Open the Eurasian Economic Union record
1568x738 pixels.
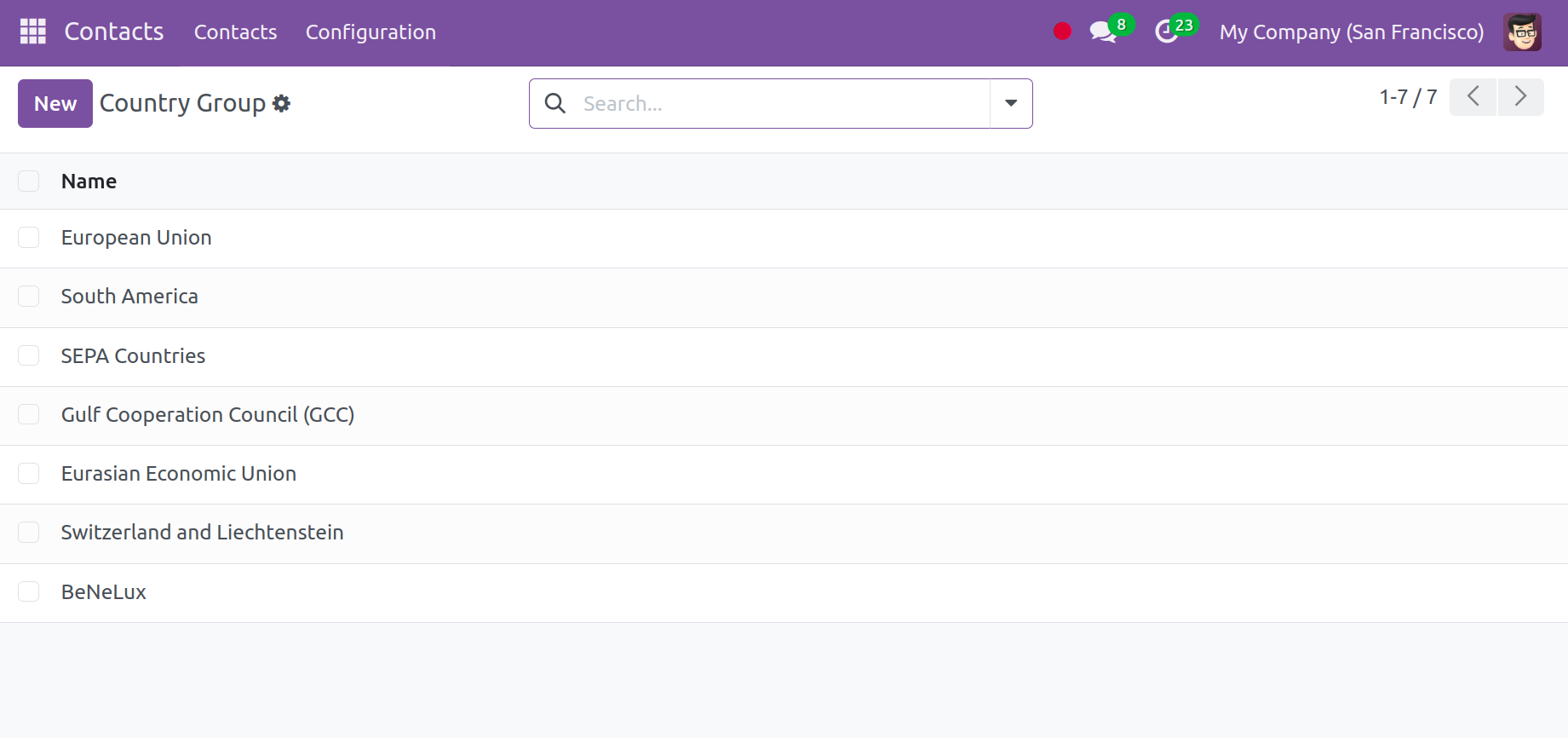179,474
